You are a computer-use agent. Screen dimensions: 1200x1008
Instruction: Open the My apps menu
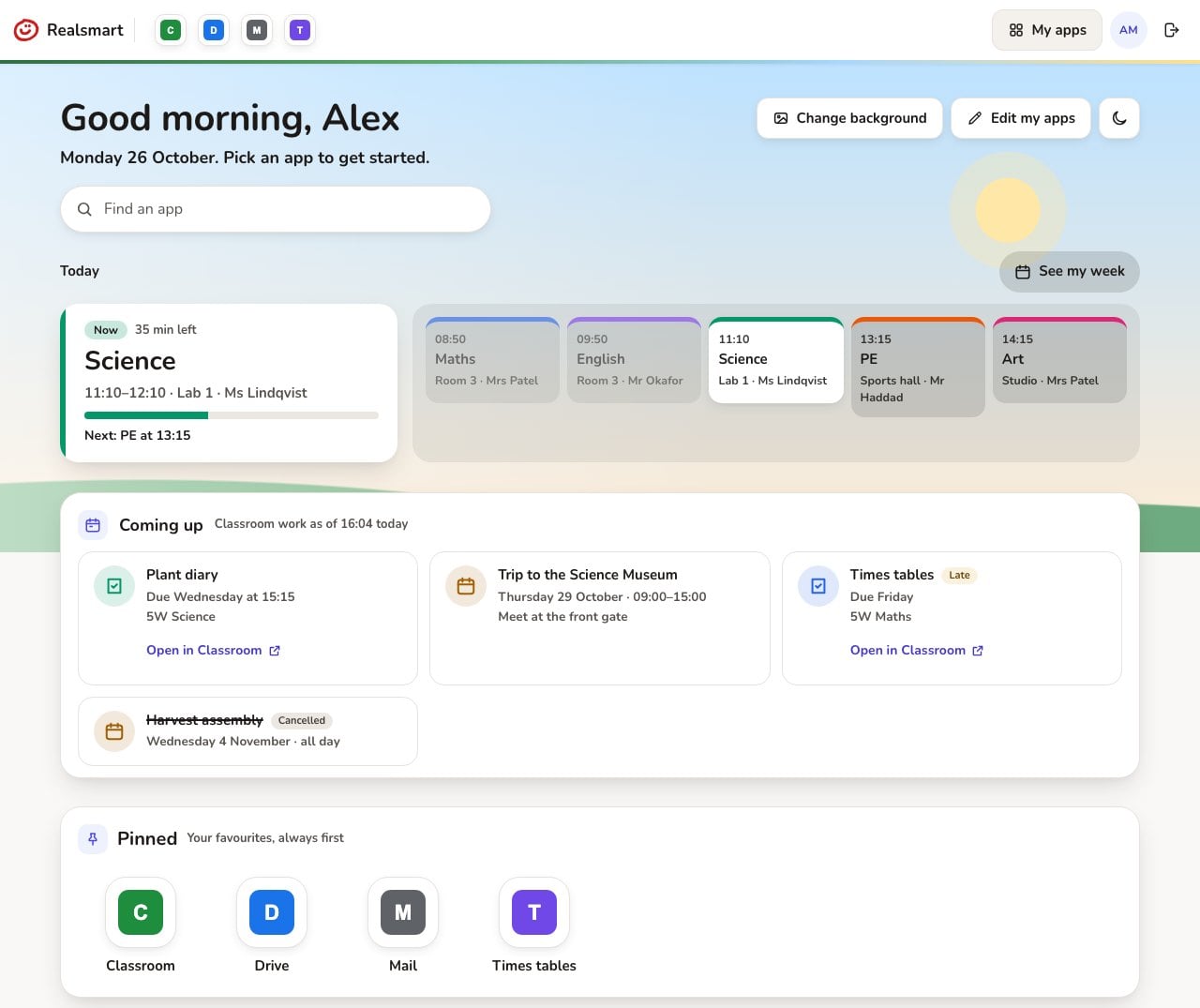point(1047,30)
